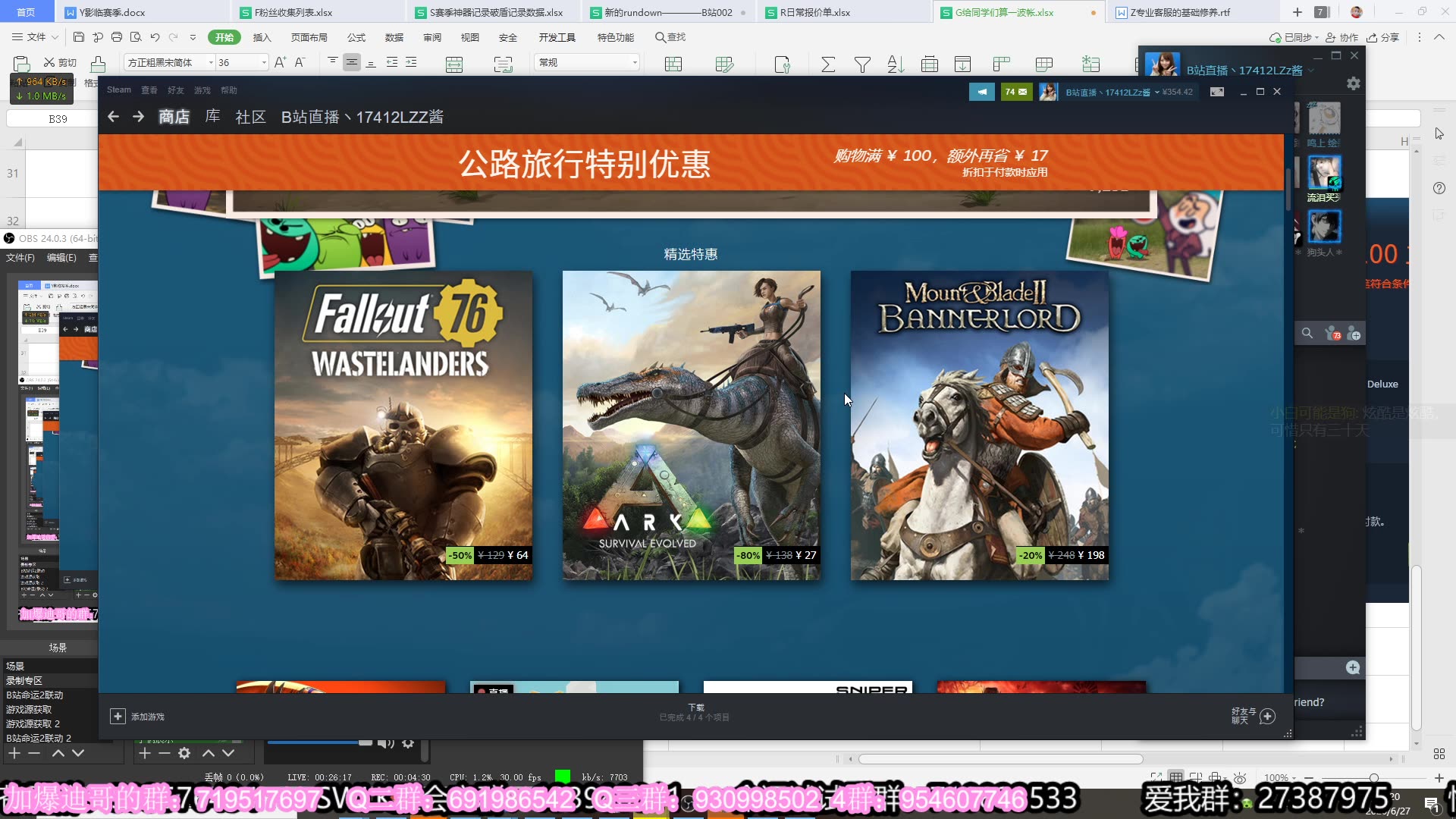Open the font name dropdown

[210, 62]
